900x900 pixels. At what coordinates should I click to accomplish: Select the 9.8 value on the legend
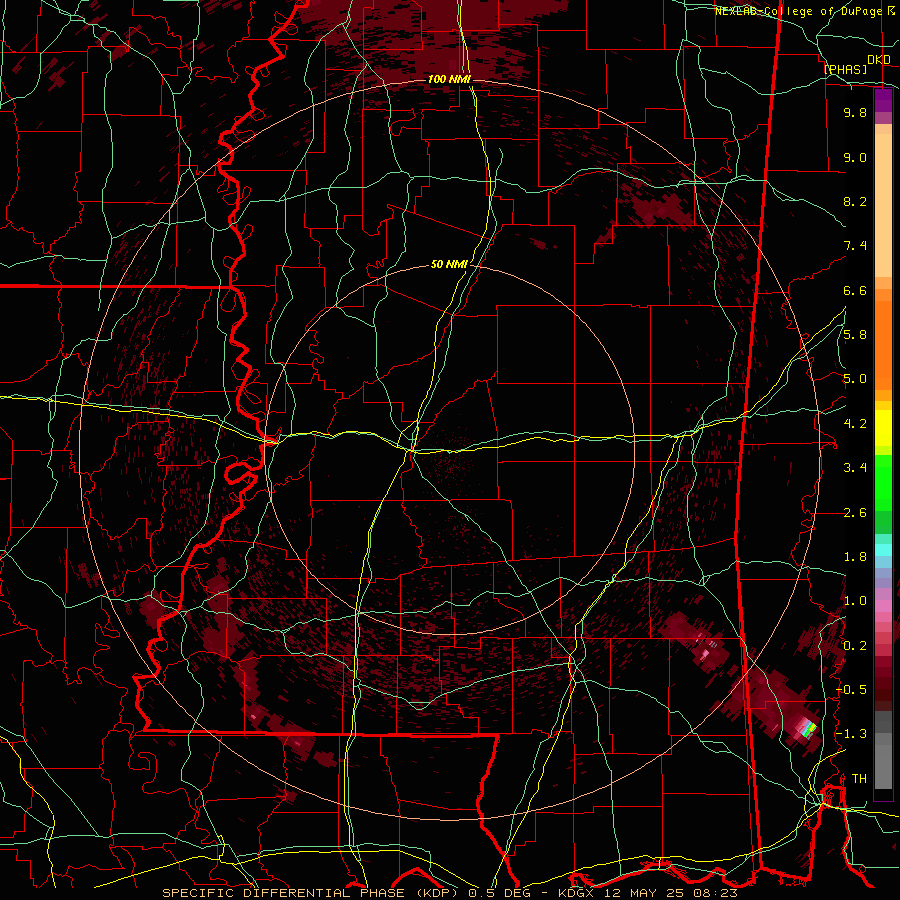point(855,112)
